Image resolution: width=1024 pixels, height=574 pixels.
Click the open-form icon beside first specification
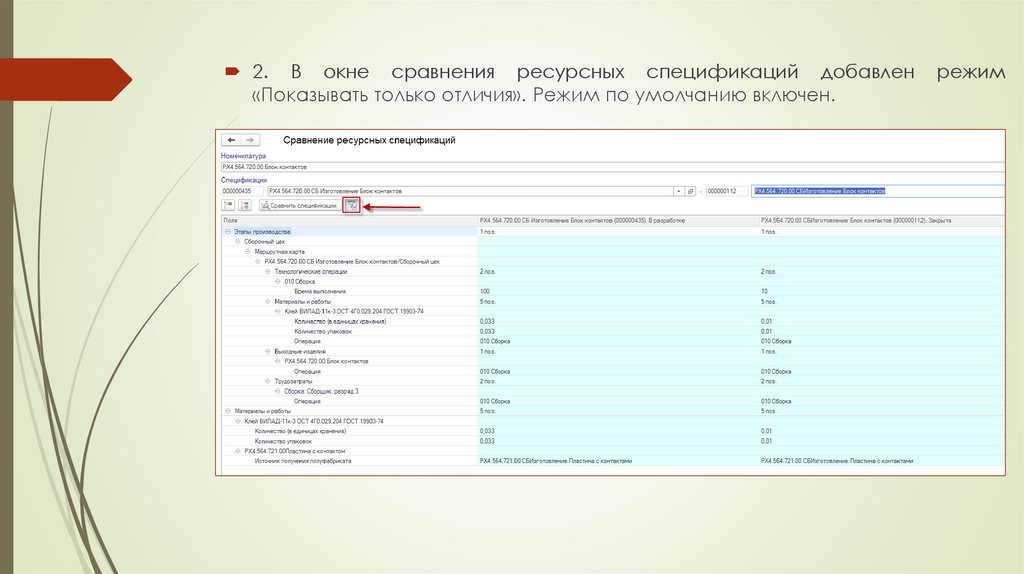click(691, 190)
